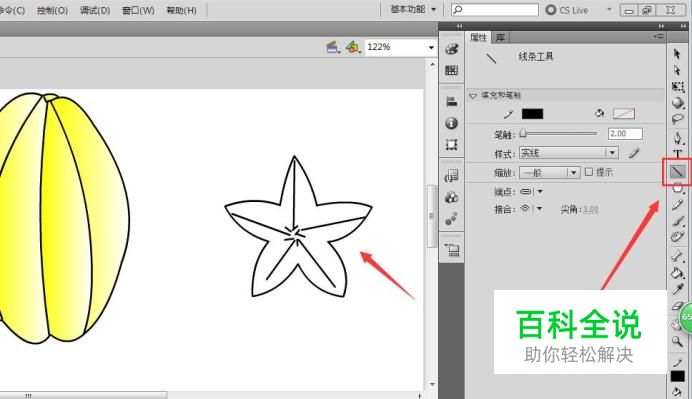Screen dimensions: 692x399
Task: Select the Text tool
Action: coord(678,154)
